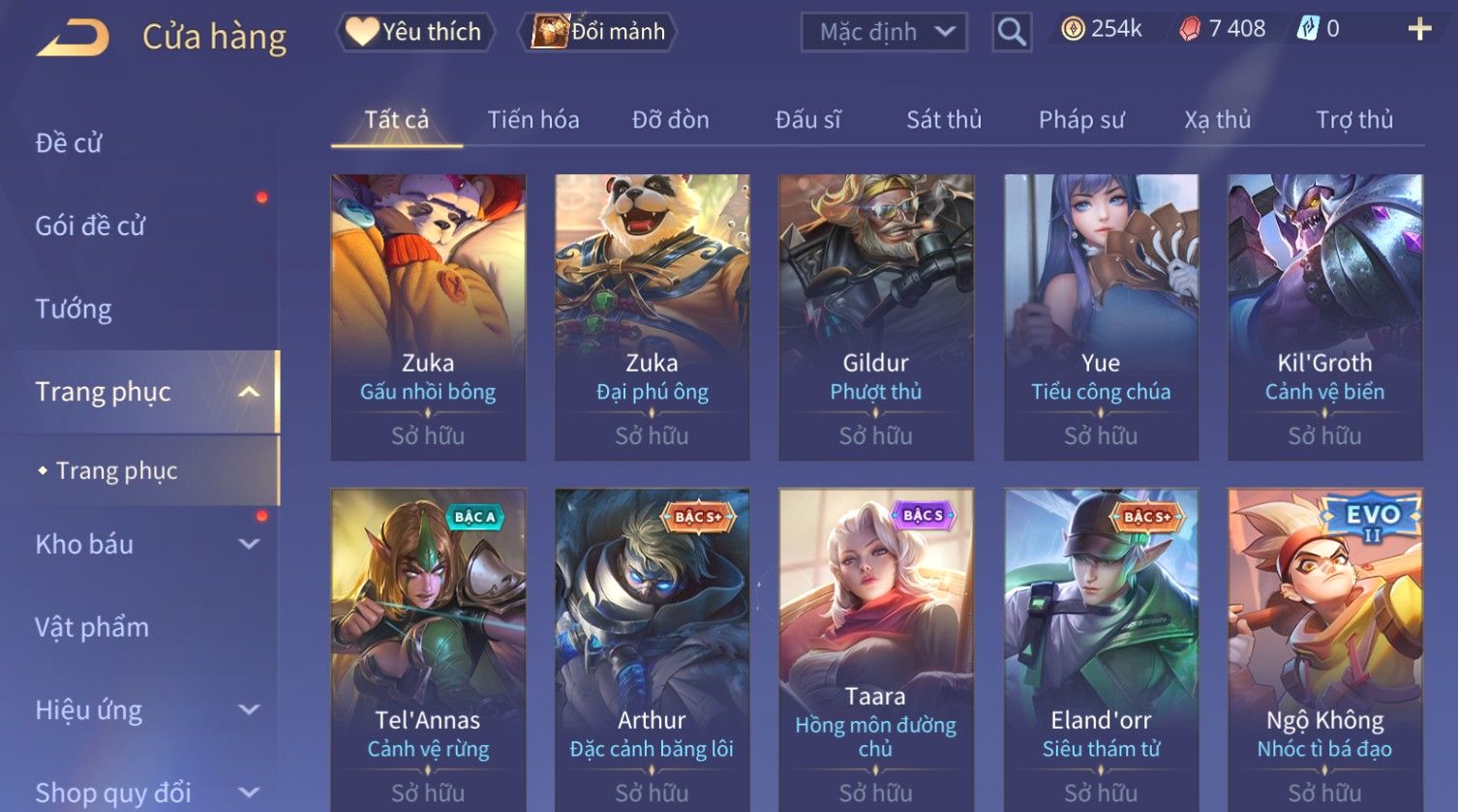Open Yêu thích heart favorites
This screenshot has height=812, width=1458.
click(x=415, y=32)
